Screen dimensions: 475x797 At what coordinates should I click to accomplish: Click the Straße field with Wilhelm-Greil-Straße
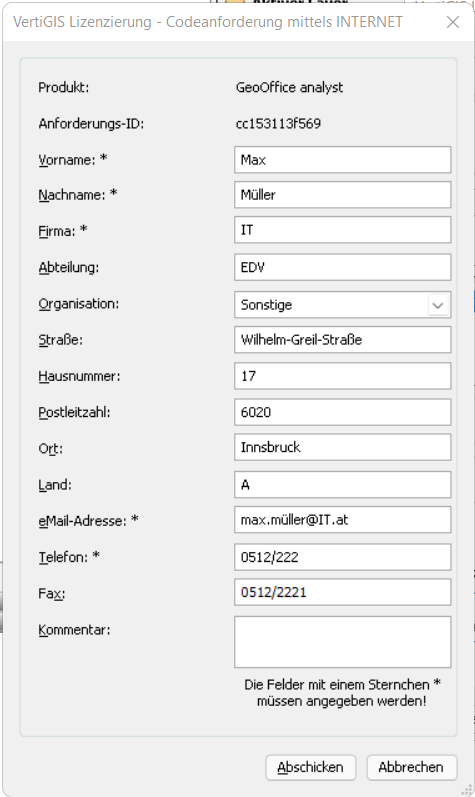pos(342,340)
